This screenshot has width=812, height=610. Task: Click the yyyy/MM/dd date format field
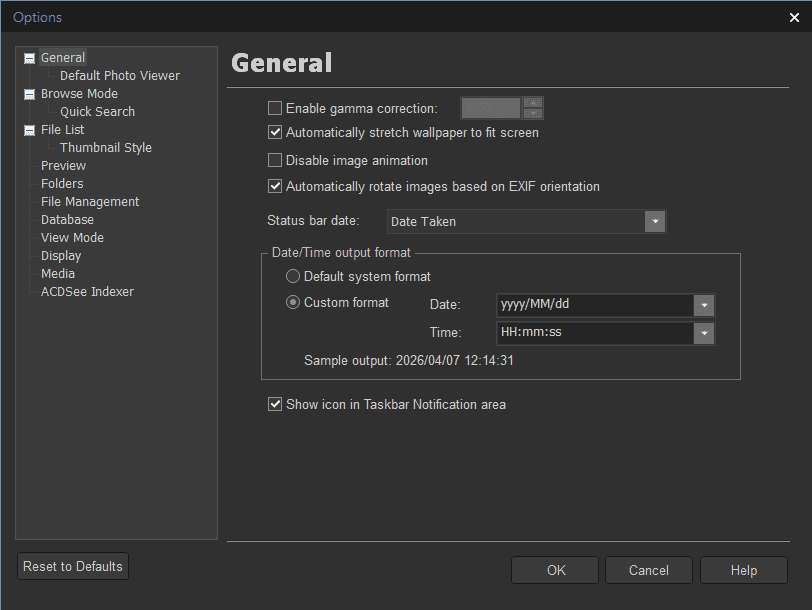click(x=595, y=305)
